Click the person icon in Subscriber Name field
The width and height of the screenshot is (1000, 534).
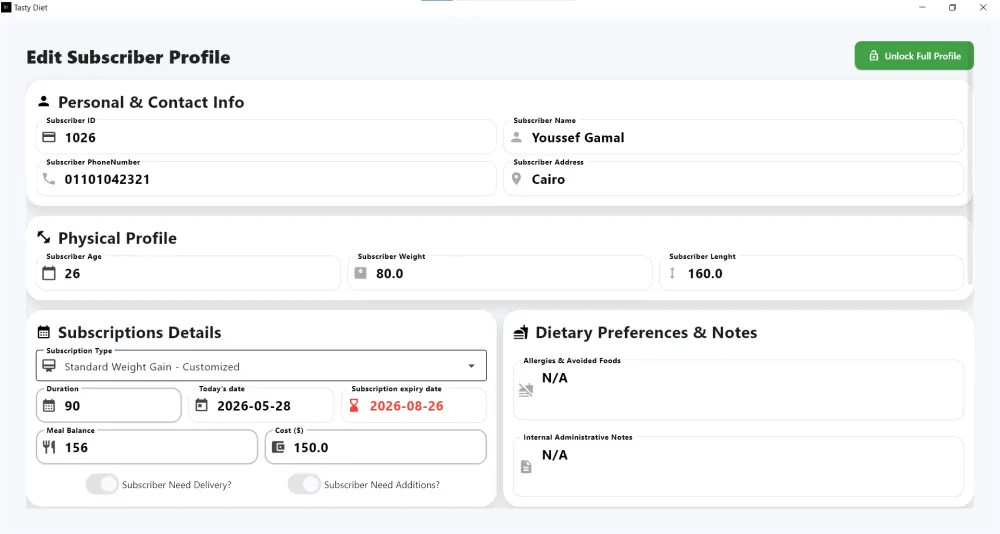click(517, 137)
